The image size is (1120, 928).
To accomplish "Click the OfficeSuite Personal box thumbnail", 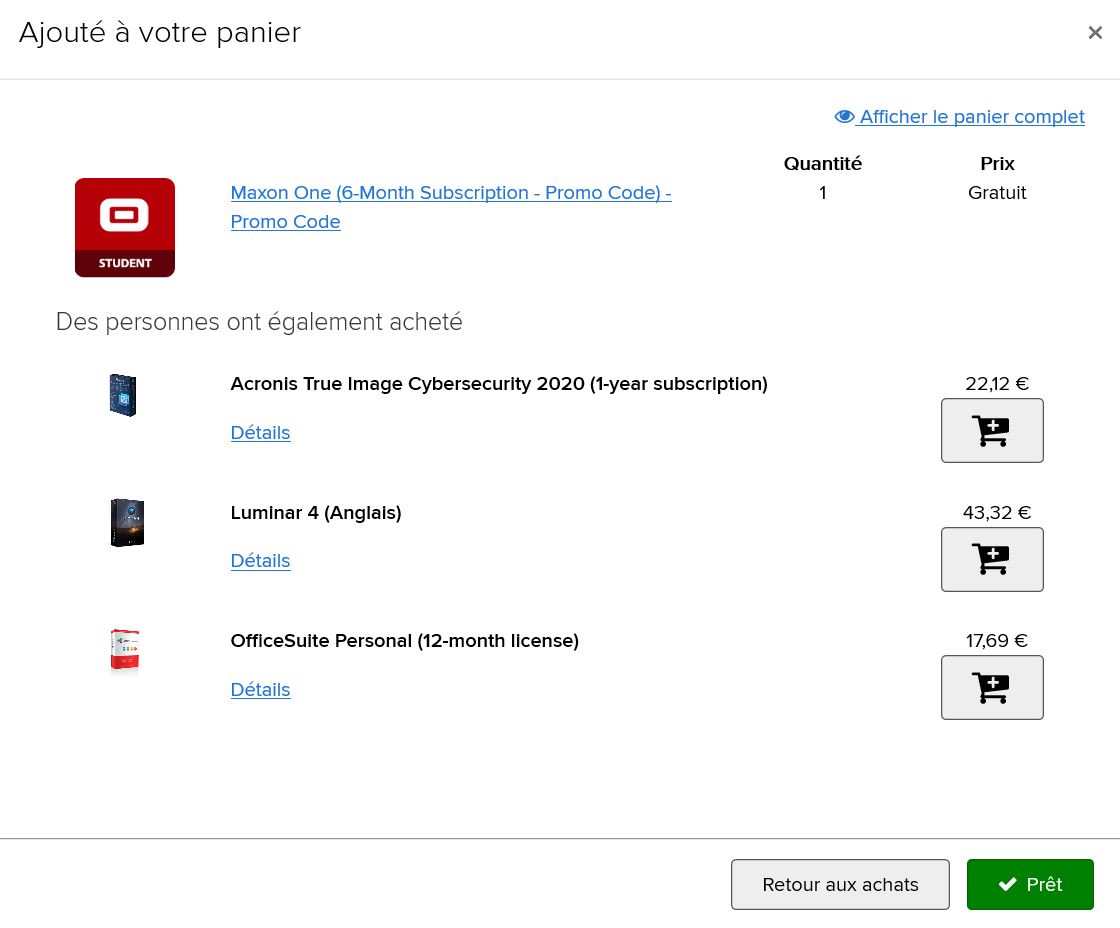I will (x=125, y=650).
